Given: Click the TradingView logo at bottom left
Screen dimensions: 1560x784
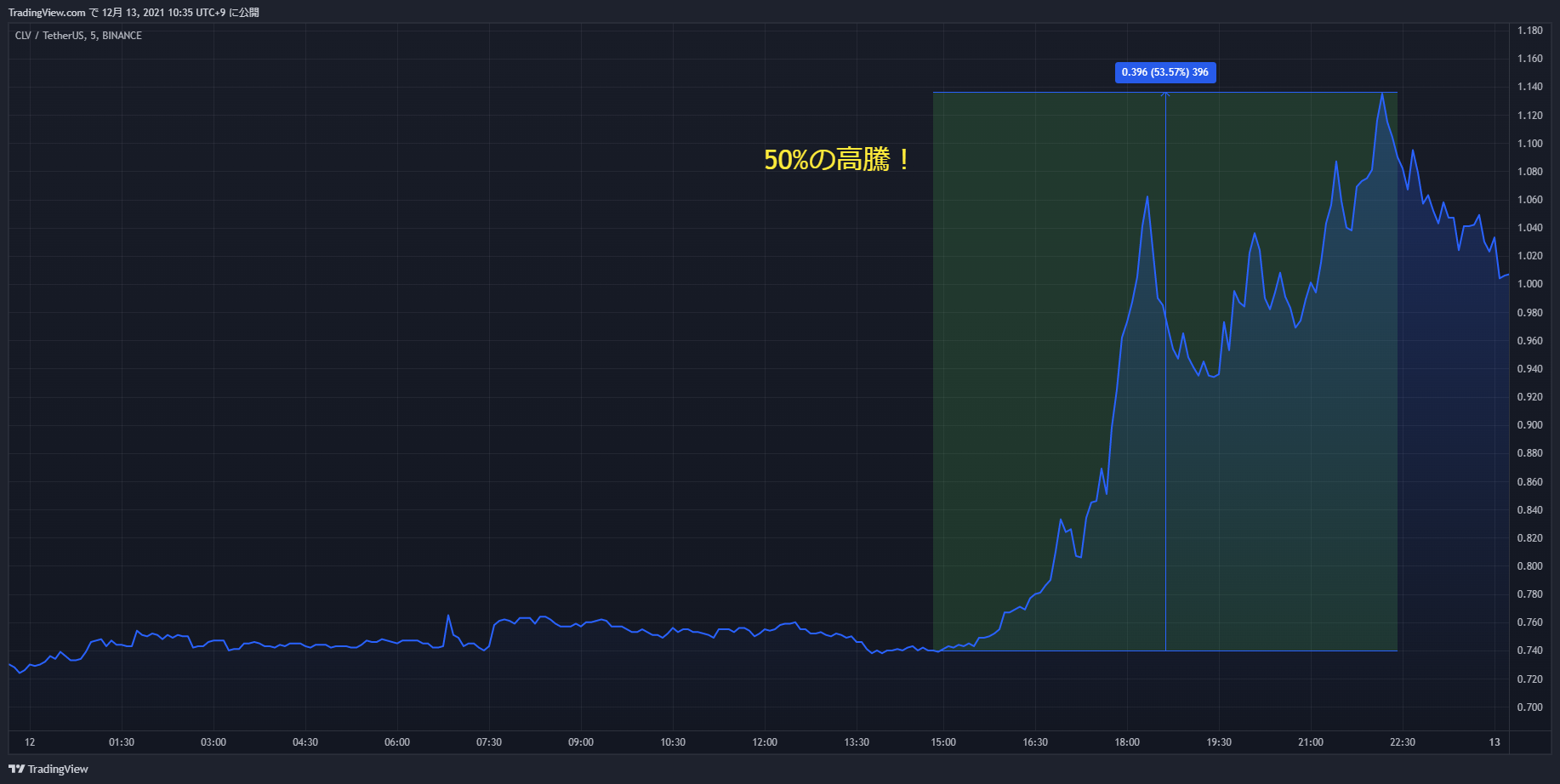Looking at the screenshot, I should pos(48,769).
